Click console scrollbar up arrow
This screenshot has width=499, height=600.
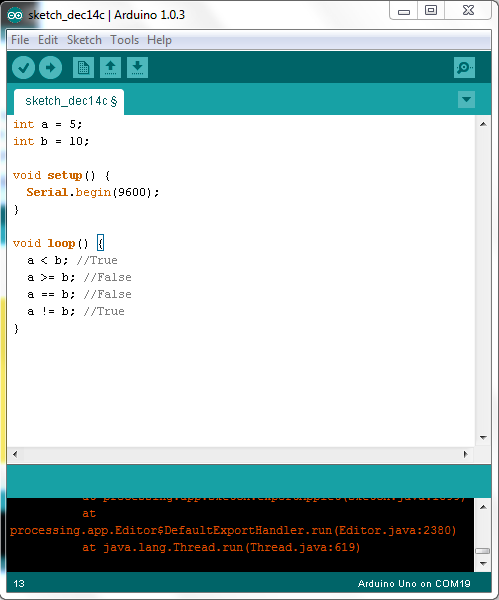483,507
